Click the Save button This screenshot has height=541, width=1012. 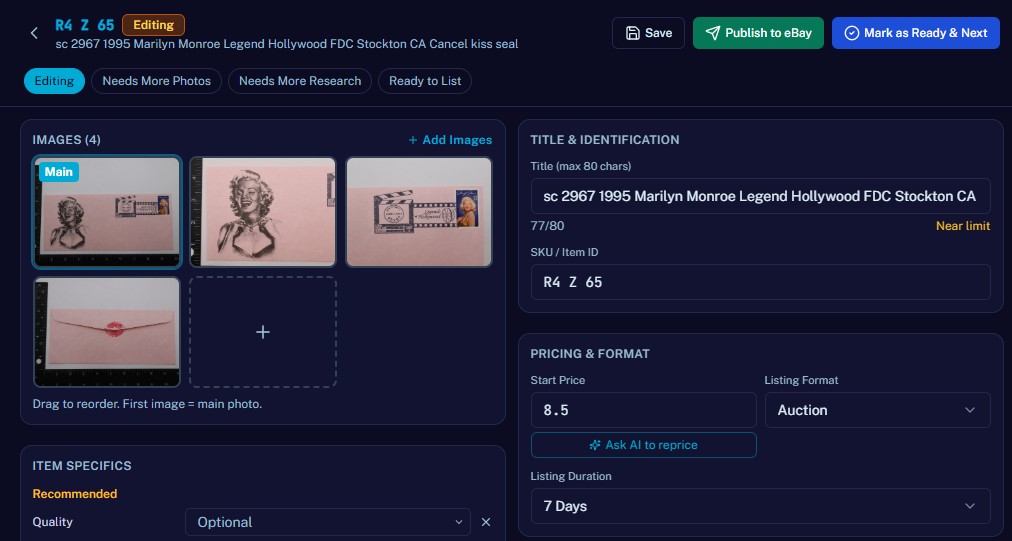[648, 33]
